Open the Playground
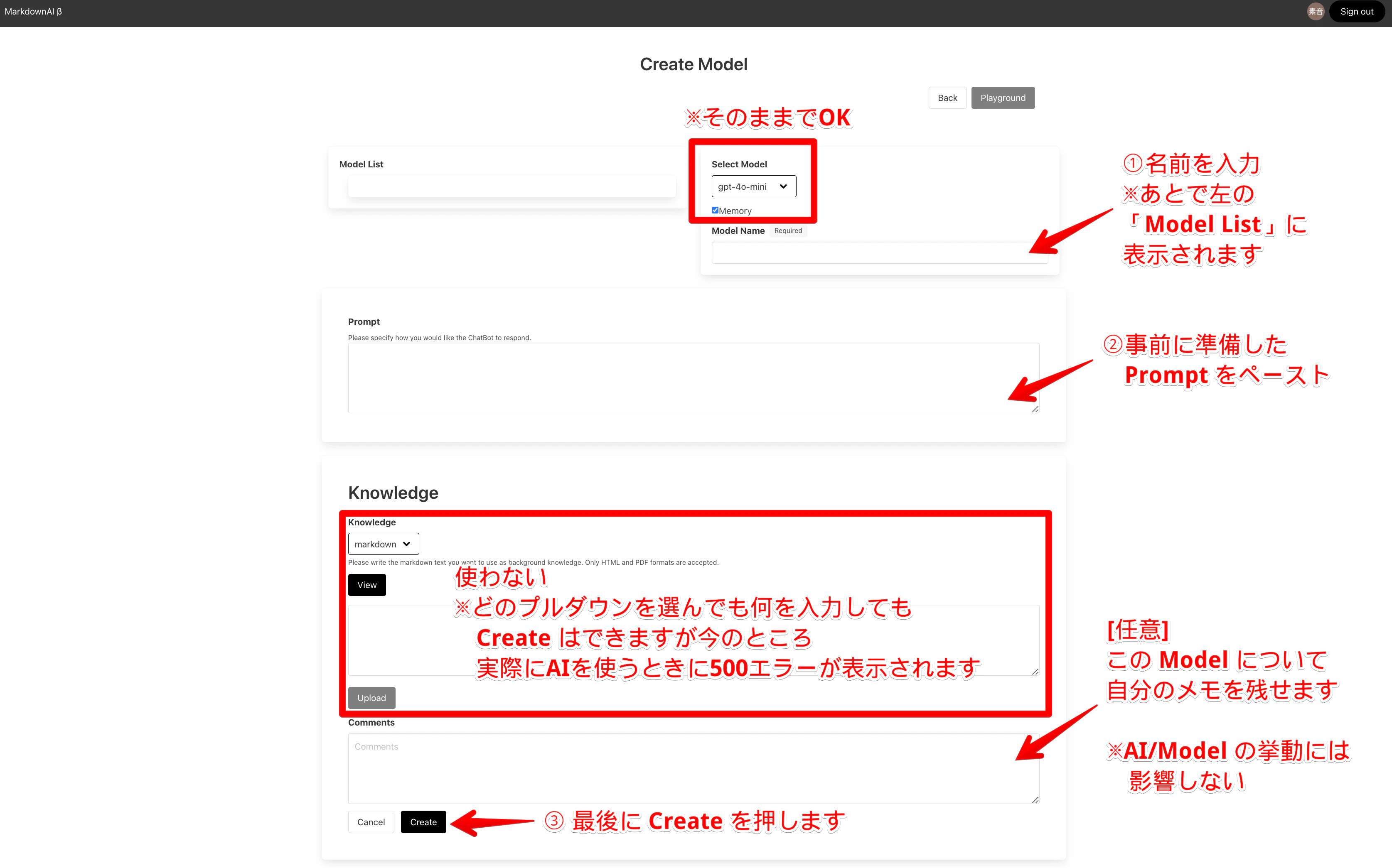 1003,98
